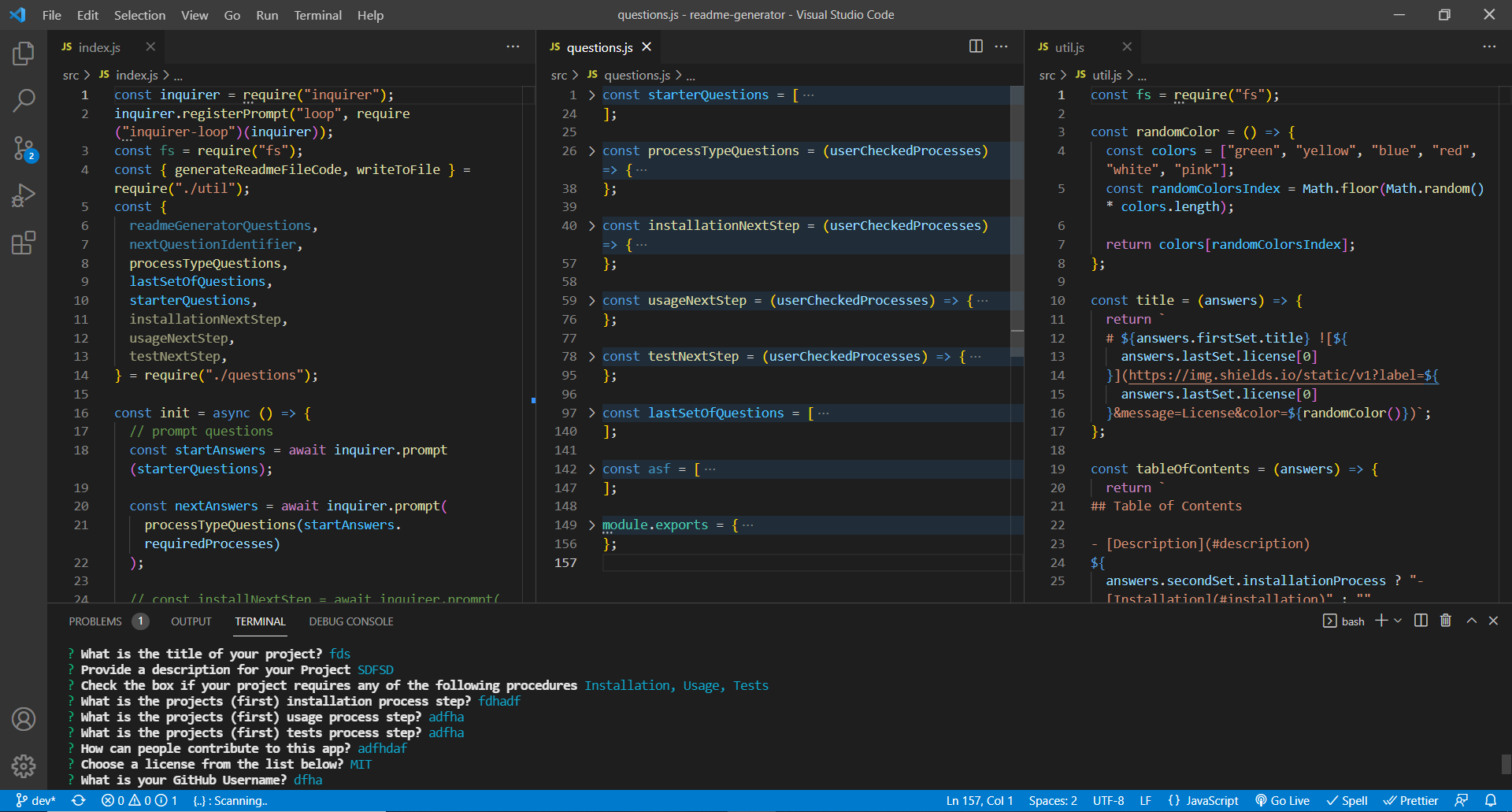Start Go Live server from status bar

pyautogui.click(x=1282, y=801)
